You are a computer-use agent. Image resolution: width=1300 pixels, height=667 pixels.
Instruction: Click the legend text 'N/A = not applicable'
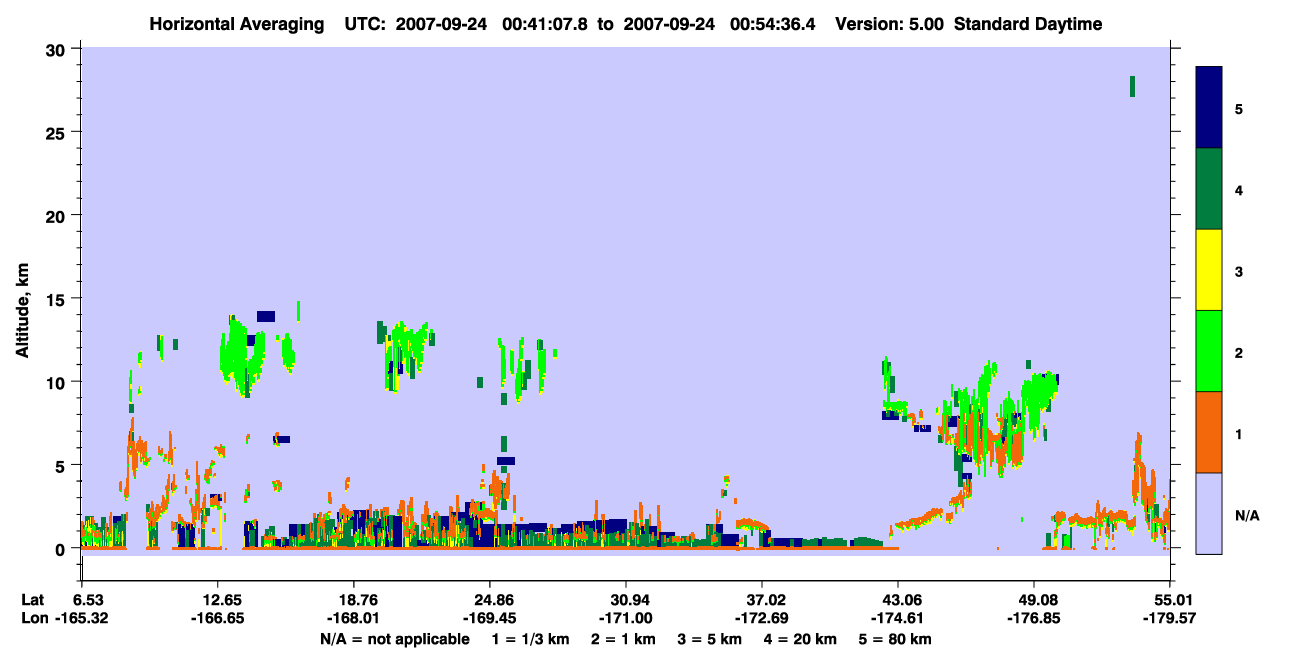pyautogui.click(x=394, y=639)
